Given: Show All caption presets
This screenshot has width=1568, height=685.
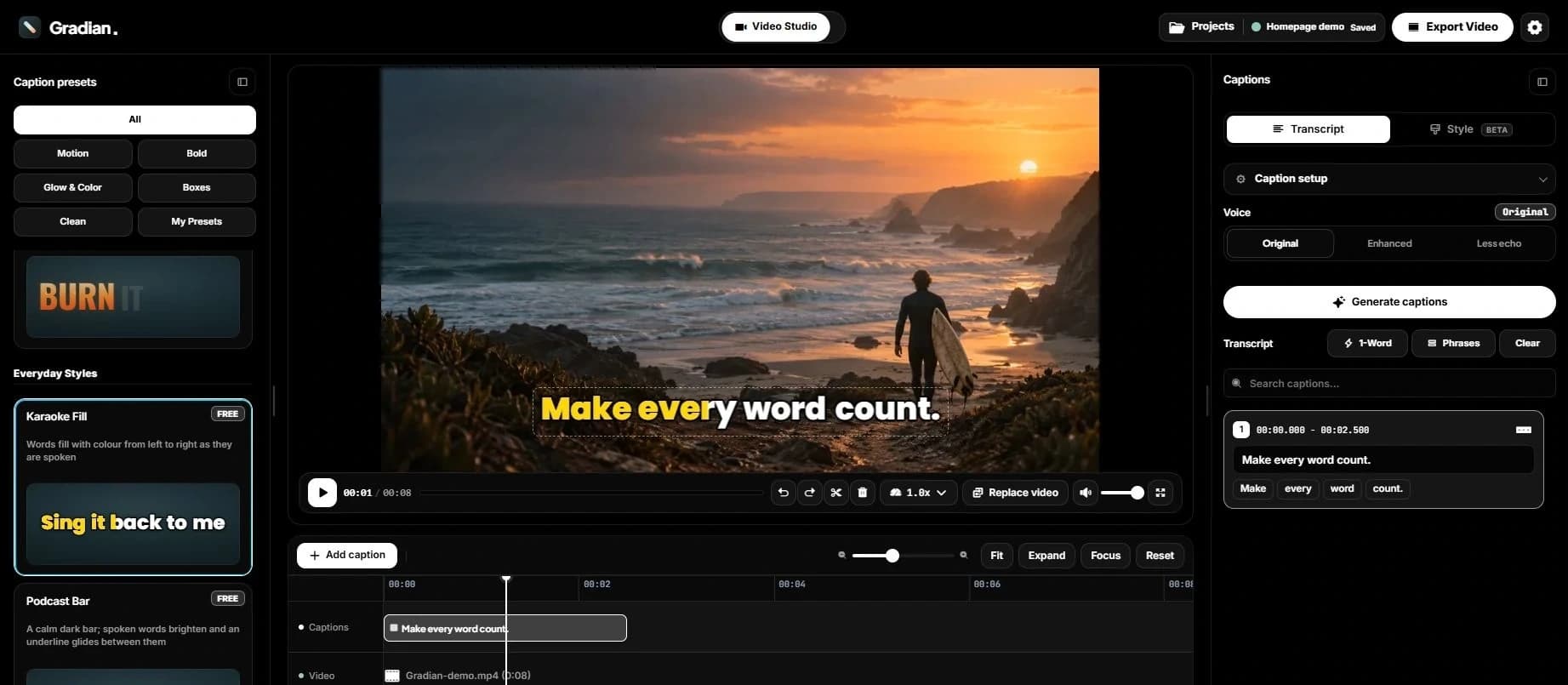Looking at the screenshot, I should 134,119.
